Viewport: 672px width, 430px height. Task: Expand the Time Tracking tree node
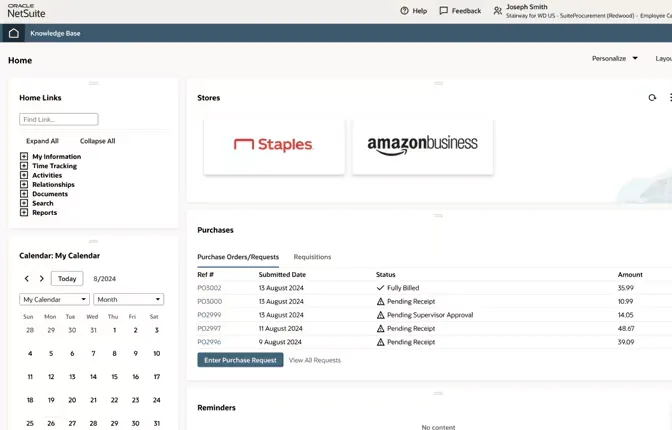click(x=24, y=166)
